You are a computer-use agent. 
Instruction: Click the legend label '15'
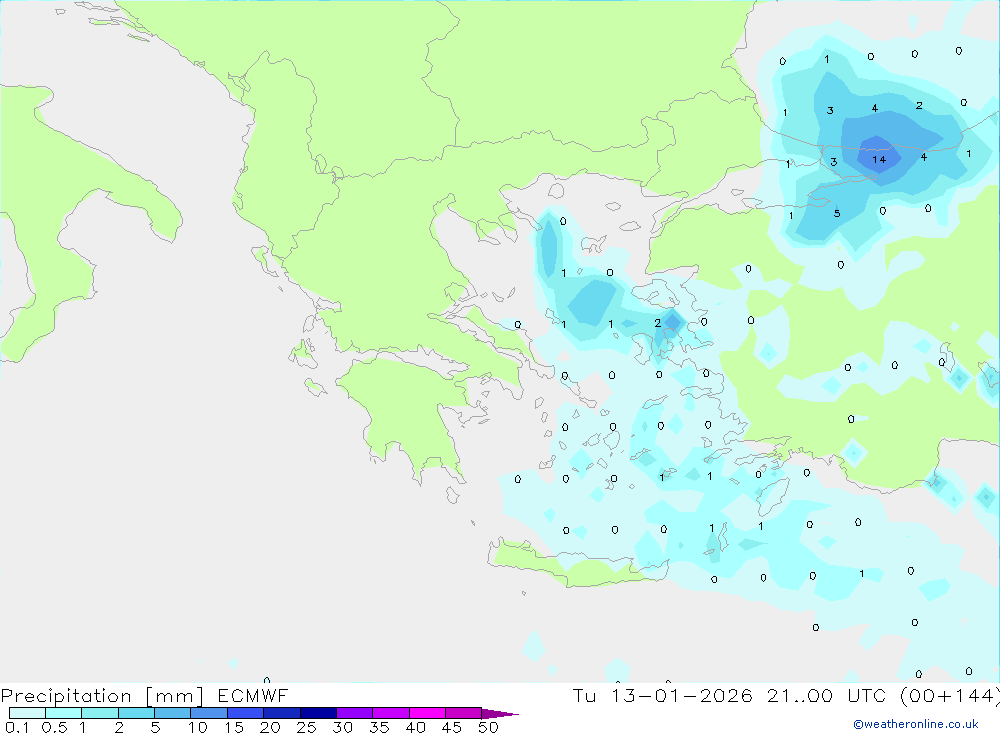tap(234, 727)
